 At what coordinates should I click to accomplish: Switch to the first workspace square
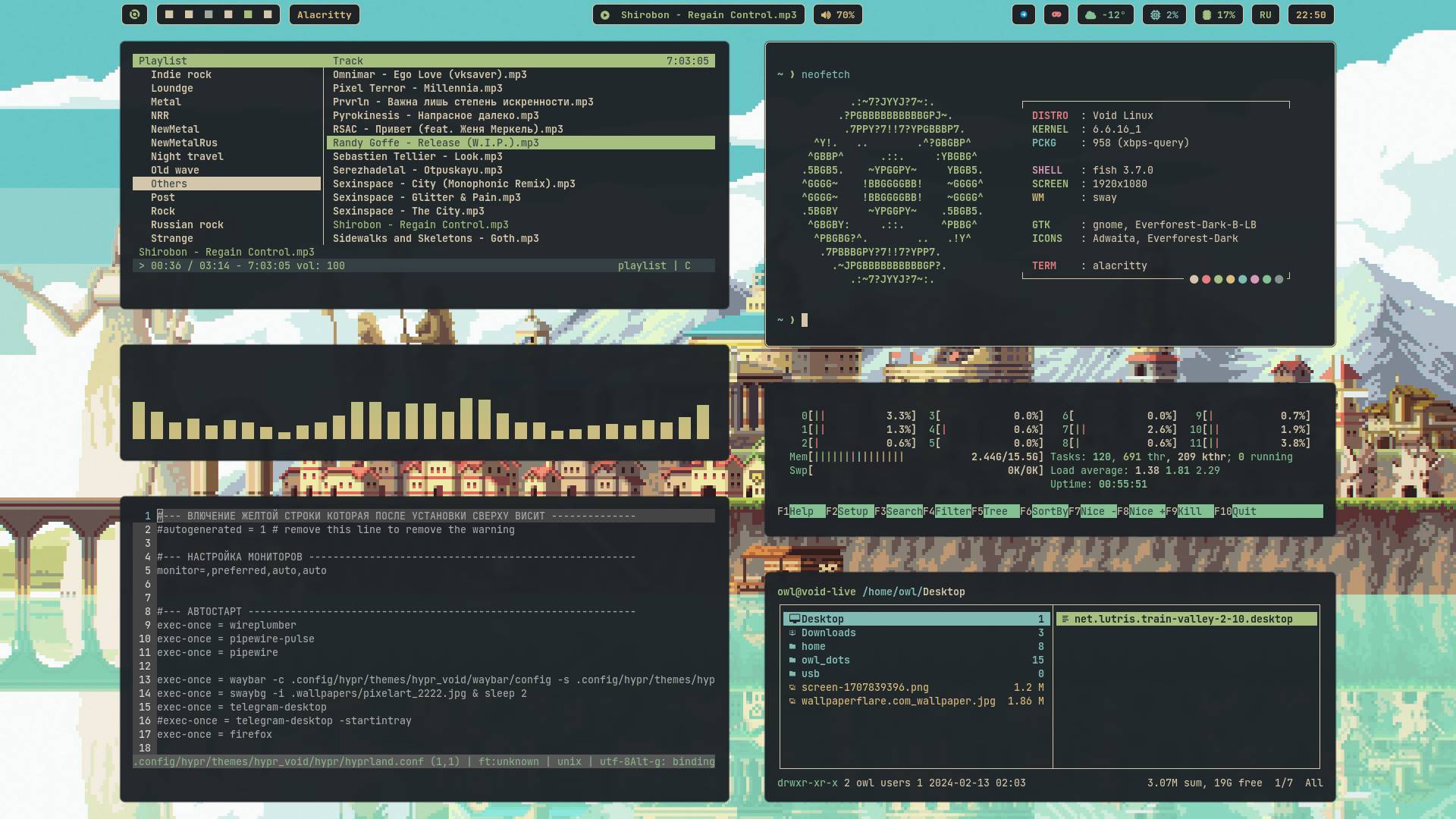(169, 14)
